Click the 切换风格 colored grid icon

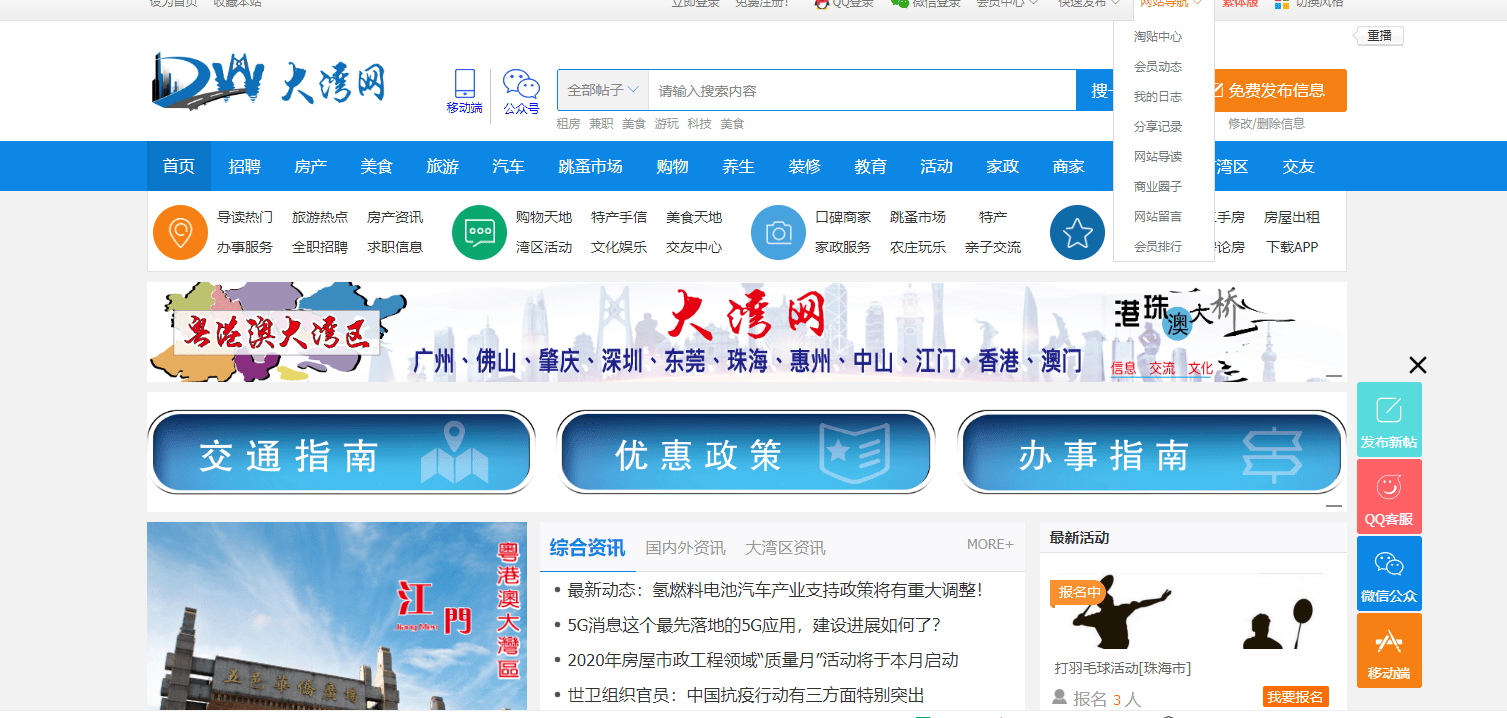1283,4
